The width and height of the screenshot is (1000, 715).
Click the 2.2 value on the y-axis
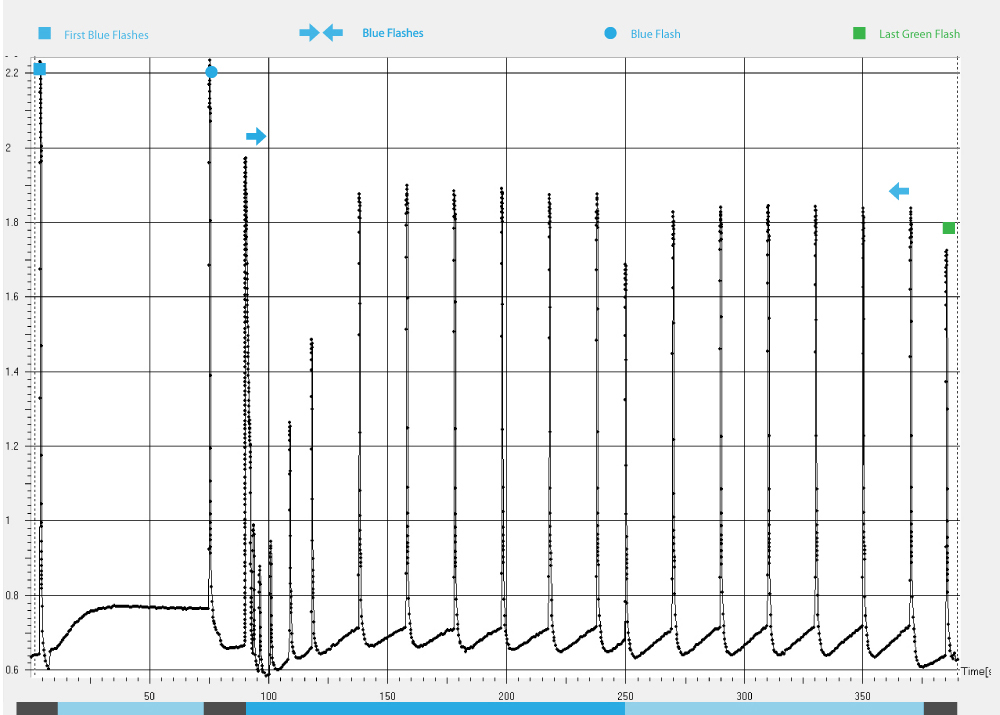13,73
